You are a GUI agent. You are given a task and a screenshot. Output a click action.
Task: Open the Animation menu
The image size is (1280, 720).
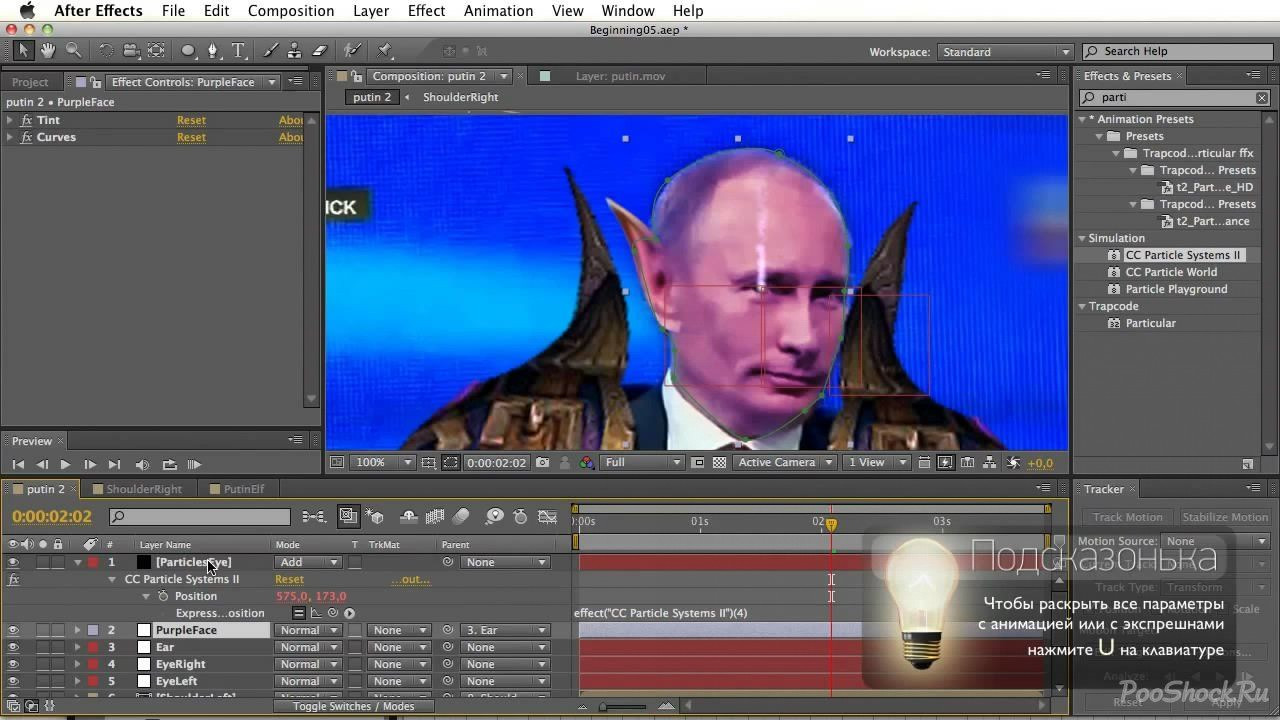pos(498,11)
